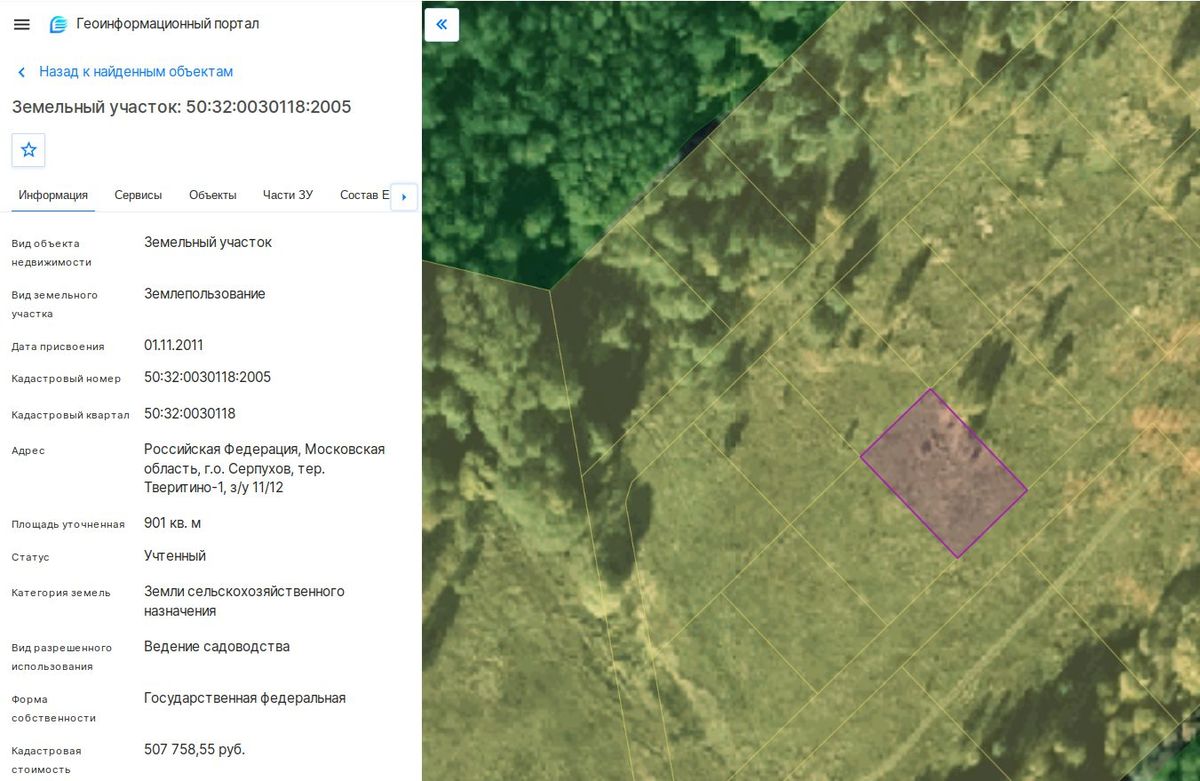Select cadastral quarter value 50:32:0030118
Screen dimensions: 1200x781
click(x=190, y=413)
